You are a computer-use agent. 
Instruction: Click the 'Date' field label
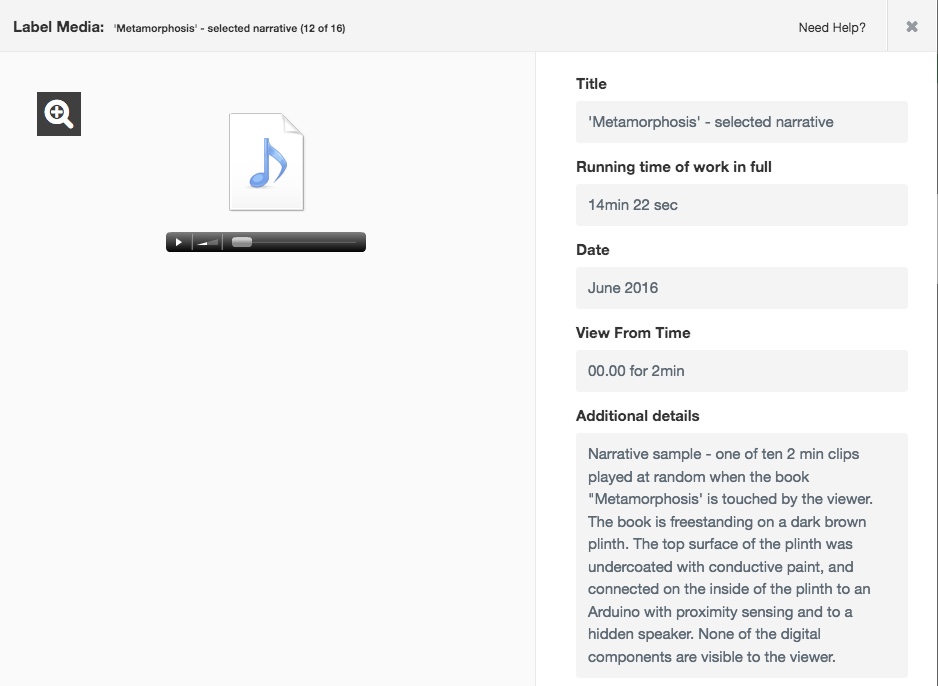pos(593,250)
